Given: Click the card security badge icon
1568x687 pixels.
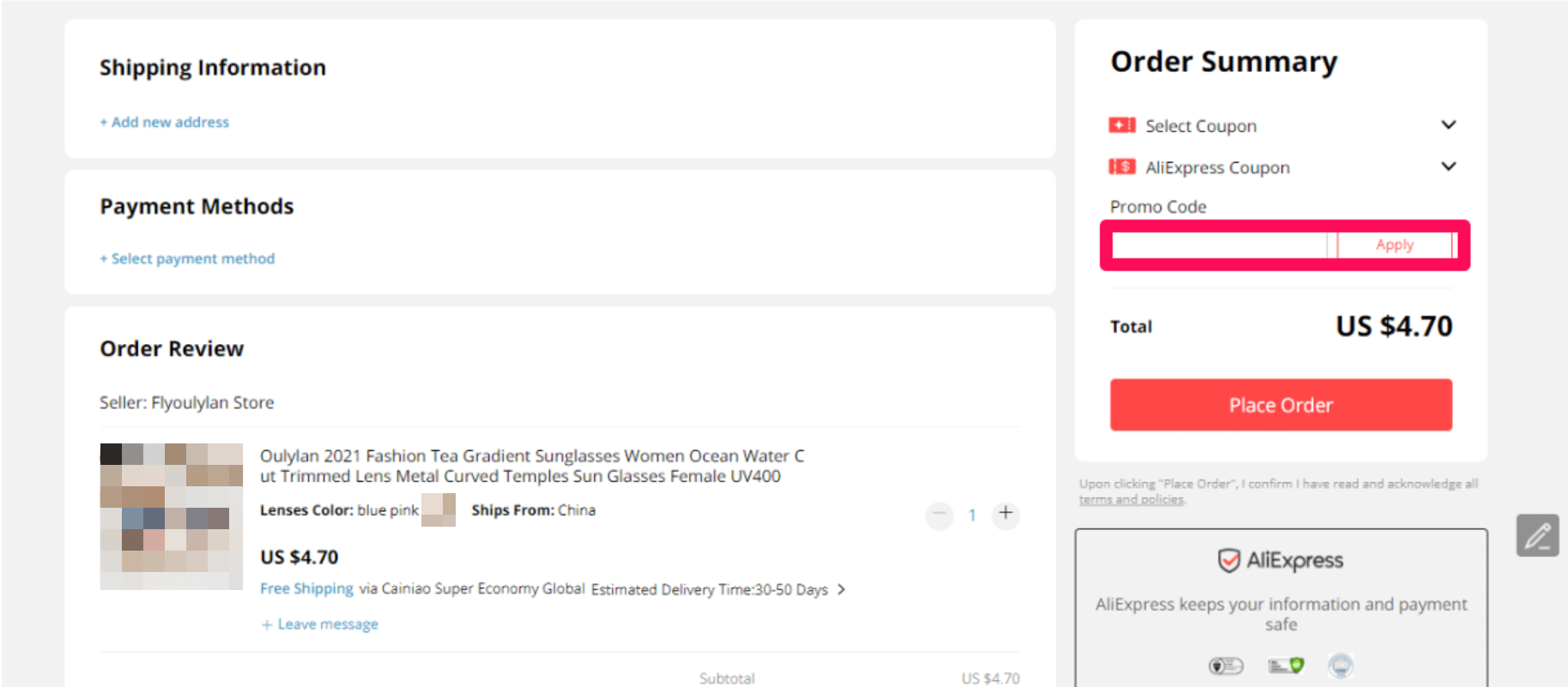Looking at the screenshot, I should (1226, 666).
